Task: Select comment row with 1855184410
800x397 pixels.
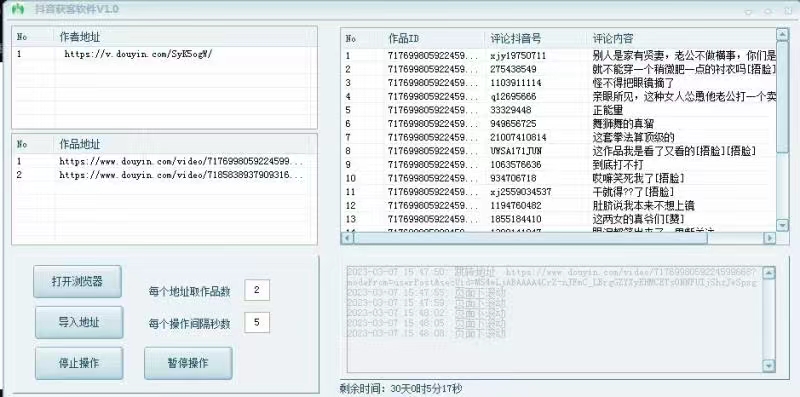Action: pos(559,219)
